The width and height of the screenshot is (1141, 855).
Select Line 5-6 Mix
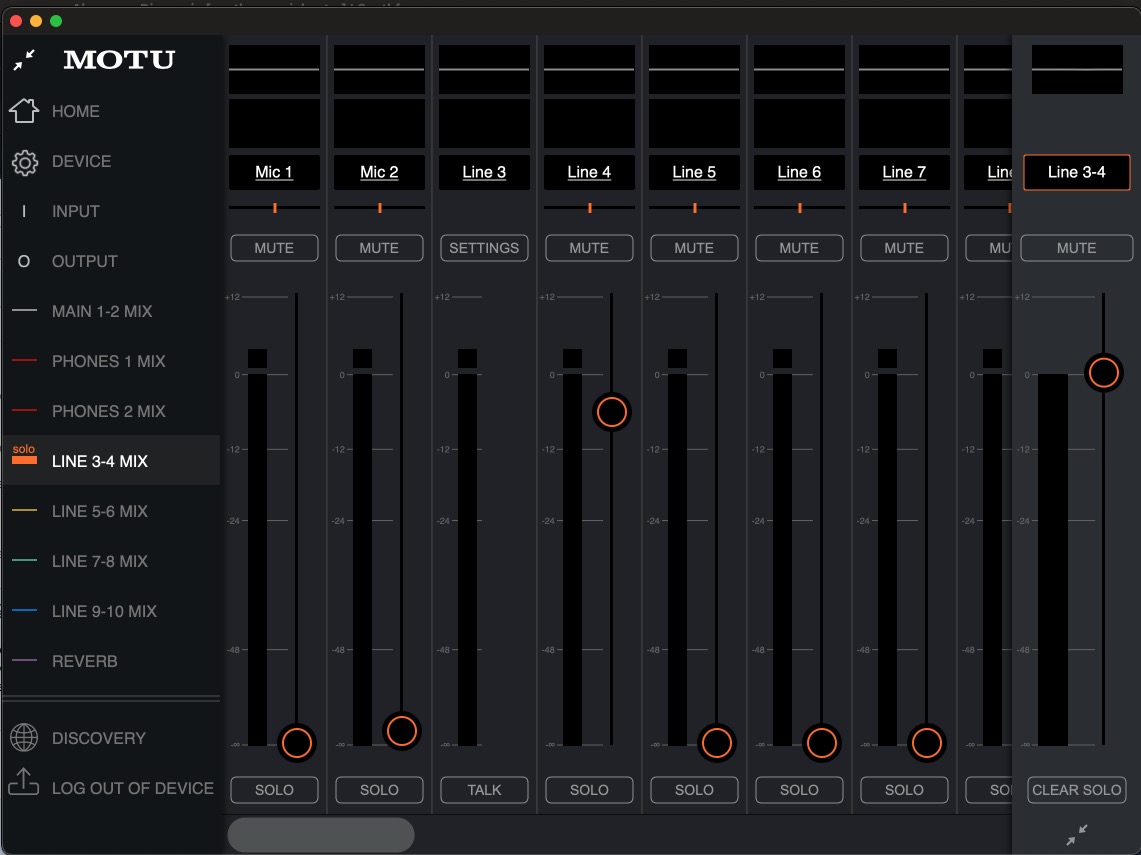coord(100,512)
